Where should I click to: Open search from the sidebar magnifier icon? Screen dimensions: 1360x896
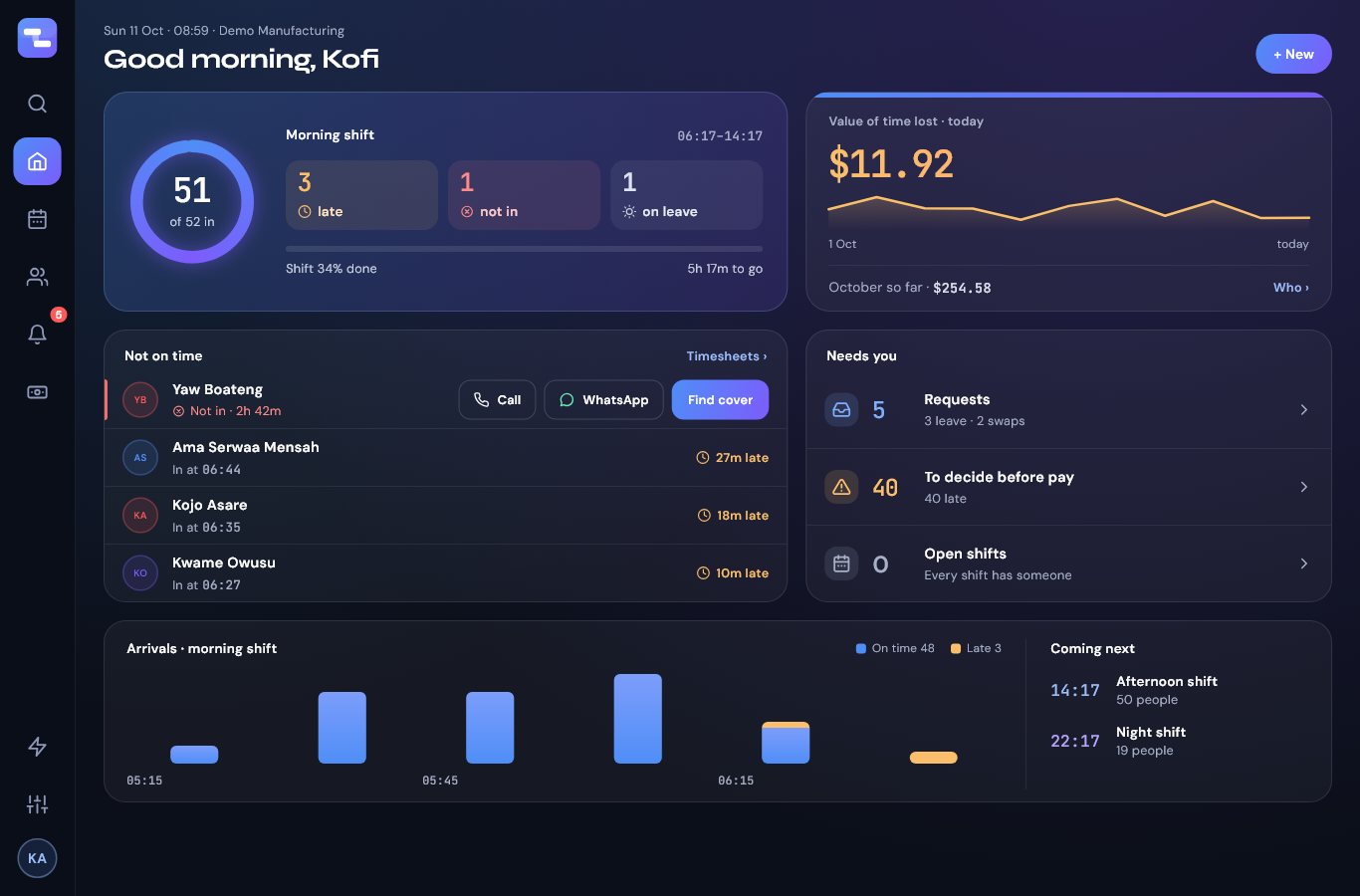(x=37, y=104)
